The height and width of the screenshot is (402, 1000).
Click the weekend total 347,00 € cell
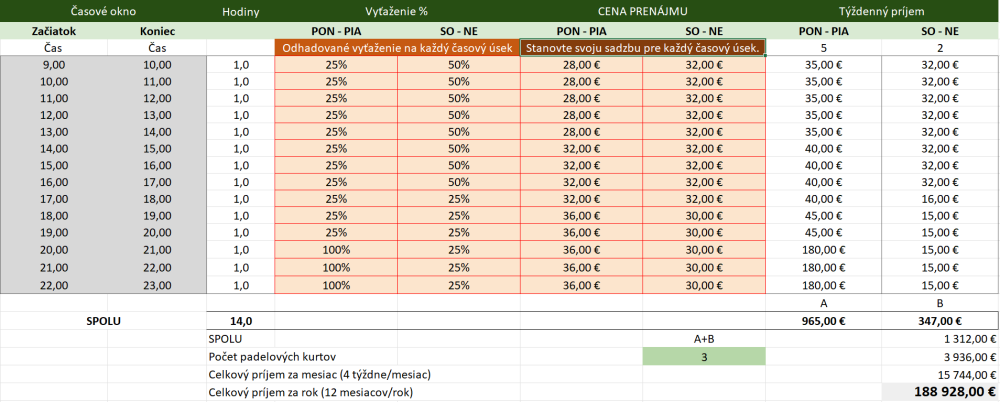tap(941, 321)
